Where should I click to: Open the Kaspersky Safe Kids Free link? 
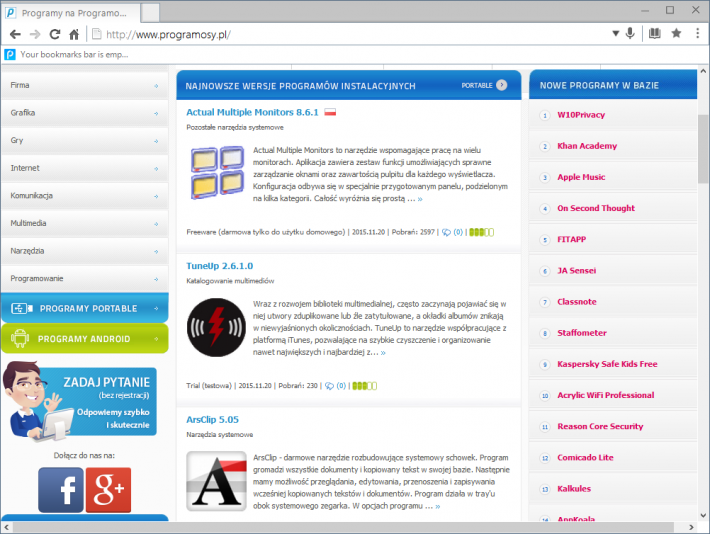(x=607, y=364)
